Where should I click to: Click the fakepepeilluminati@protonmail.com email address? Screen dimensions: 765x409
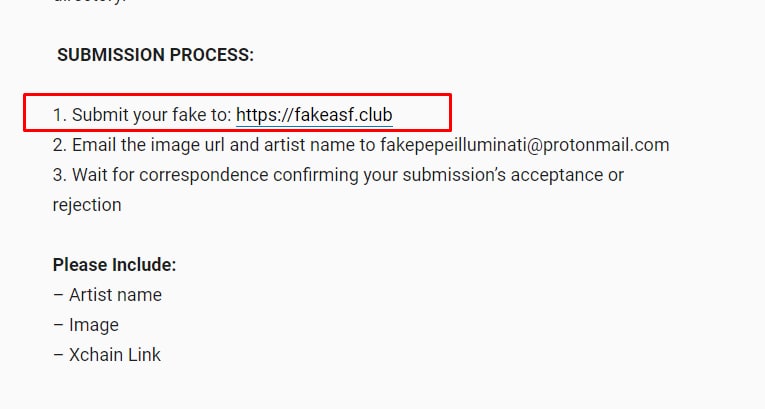(524, 145)
